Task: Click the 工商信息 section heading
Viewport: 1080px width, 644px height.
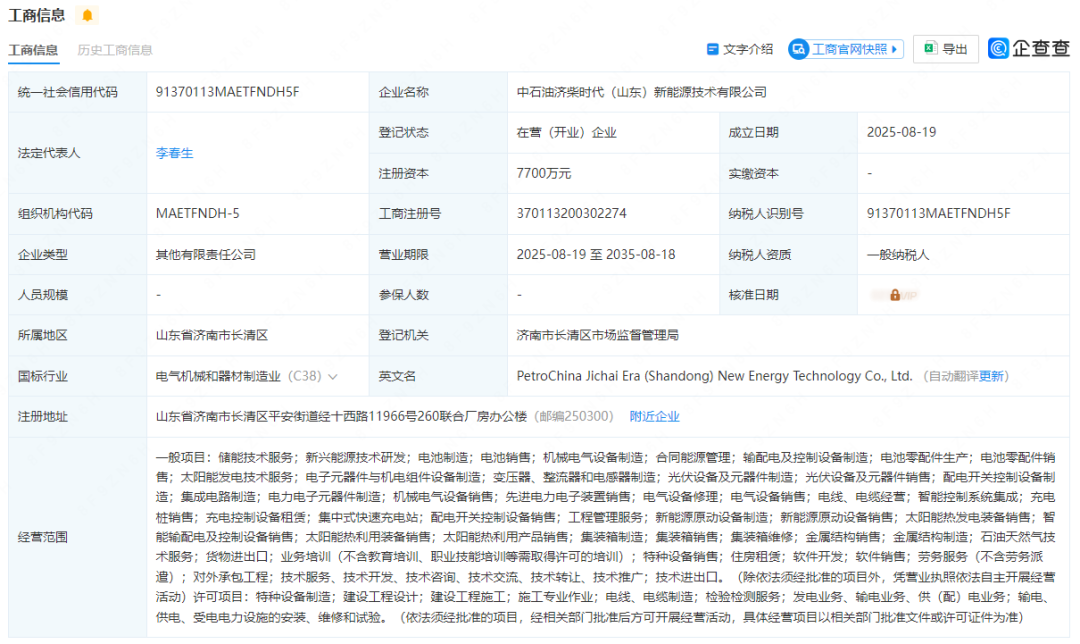Action: [x=37, y=14]
